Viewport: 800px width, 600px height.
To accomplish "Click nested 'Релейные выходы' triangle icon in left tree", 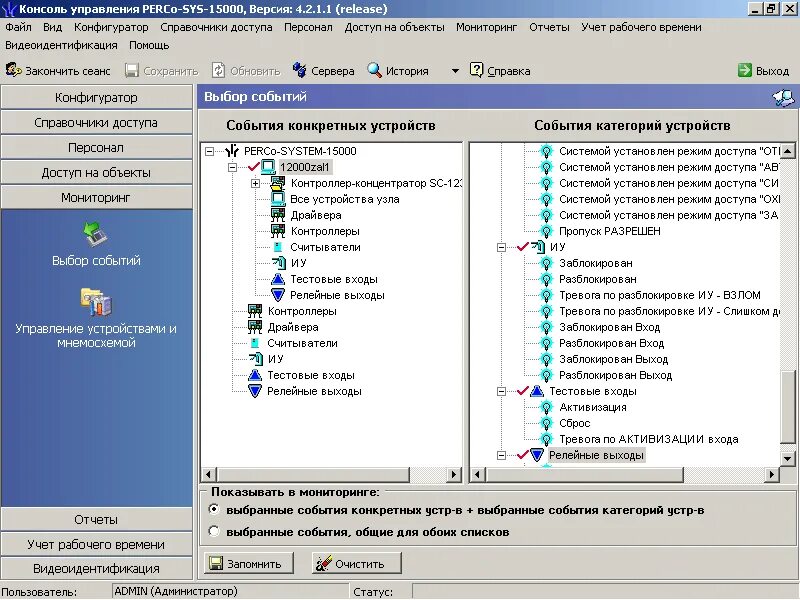I will tap(278, 295).
